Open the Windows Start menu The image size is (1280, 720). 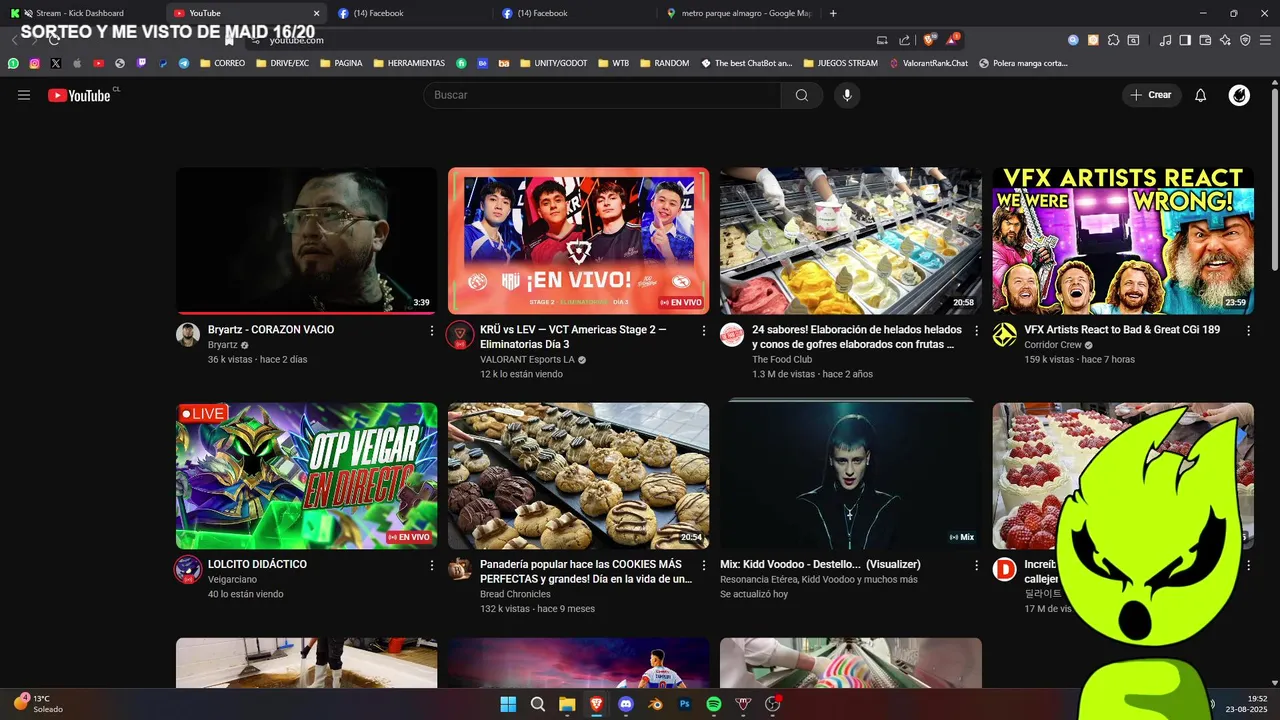point(508,704)
